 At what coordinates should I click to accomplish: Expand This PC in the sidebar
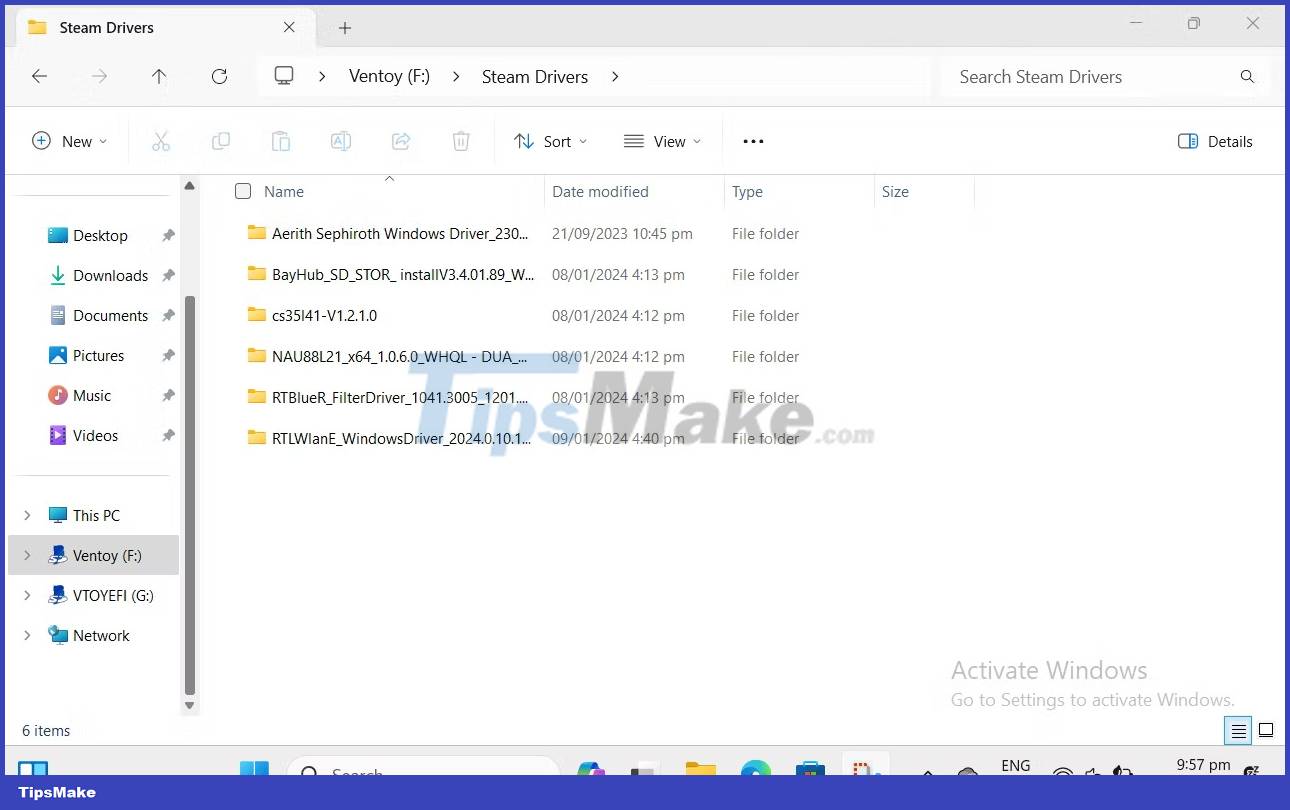click(27, 515)
